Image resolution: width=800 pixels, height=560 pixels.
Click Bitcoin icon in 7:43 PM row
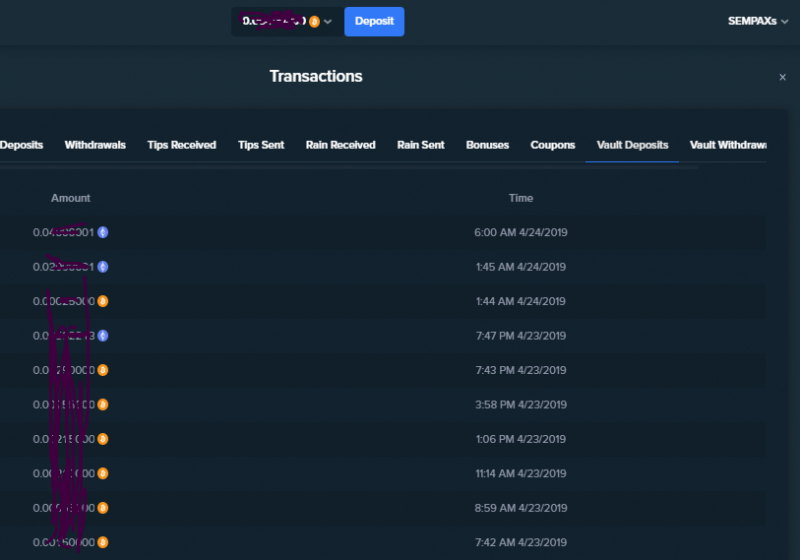pos(103,370)
